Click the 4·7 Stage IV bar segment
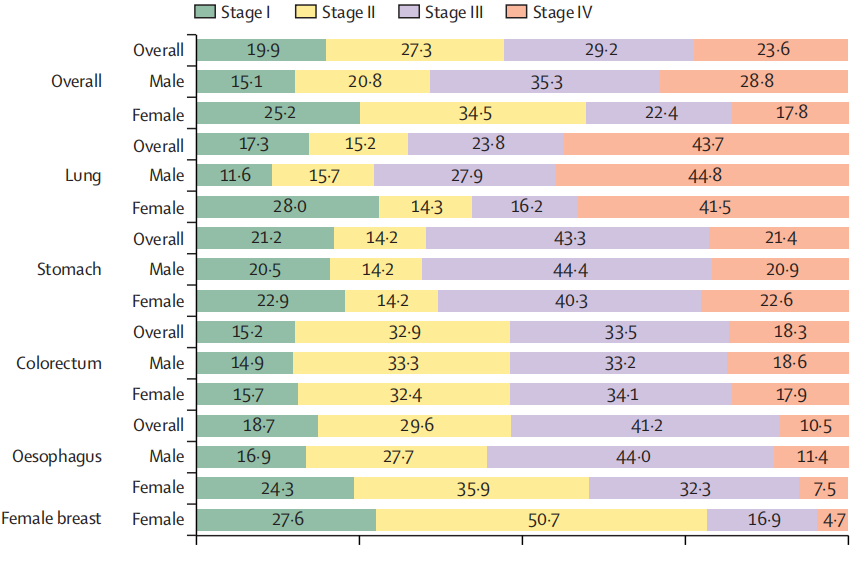The image size is (867, 578). (x=833, y=520)
